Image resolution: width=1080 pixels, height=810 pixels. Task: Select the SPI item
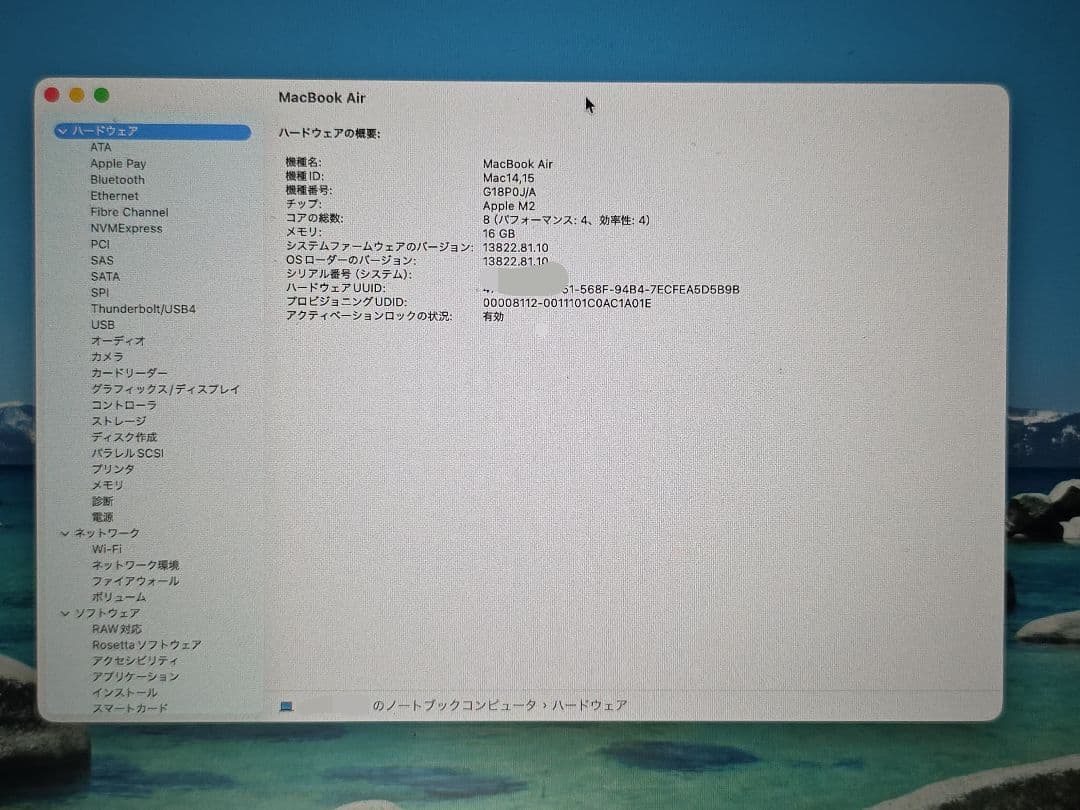[x=100, y=293]
